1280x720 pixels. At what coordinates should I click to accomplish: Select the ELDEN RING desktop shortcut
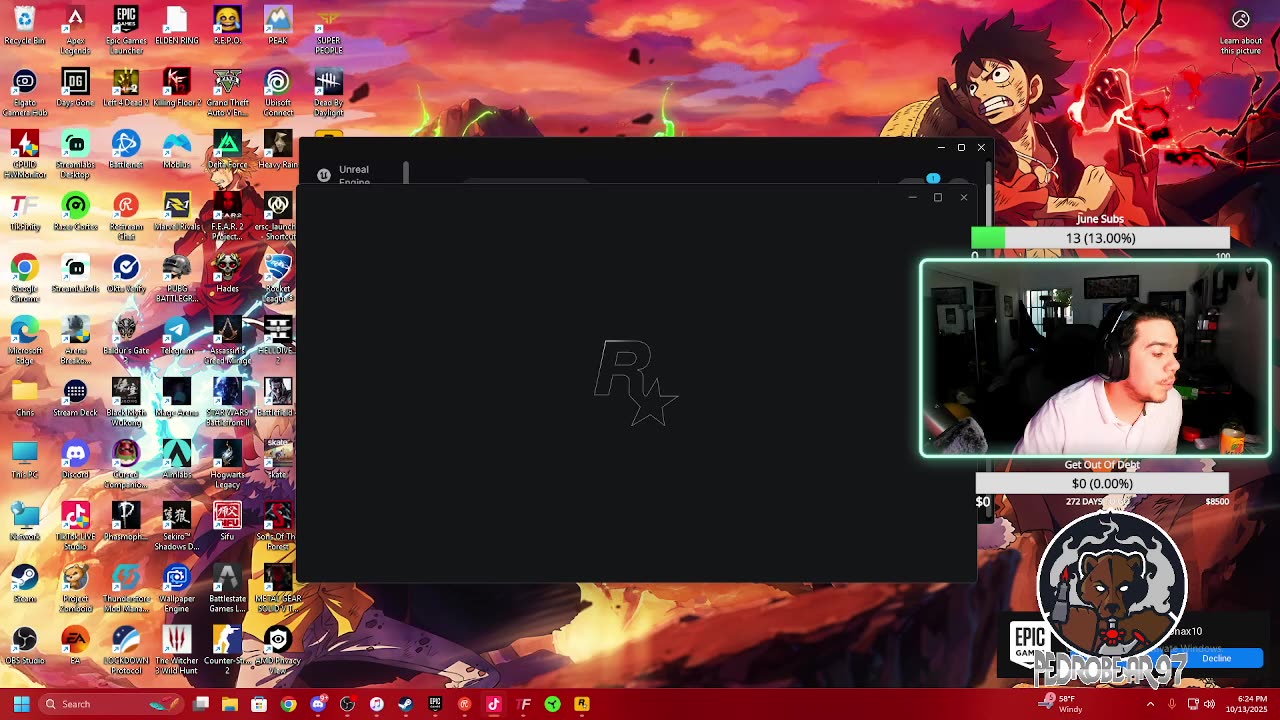[x=177, y=27]
